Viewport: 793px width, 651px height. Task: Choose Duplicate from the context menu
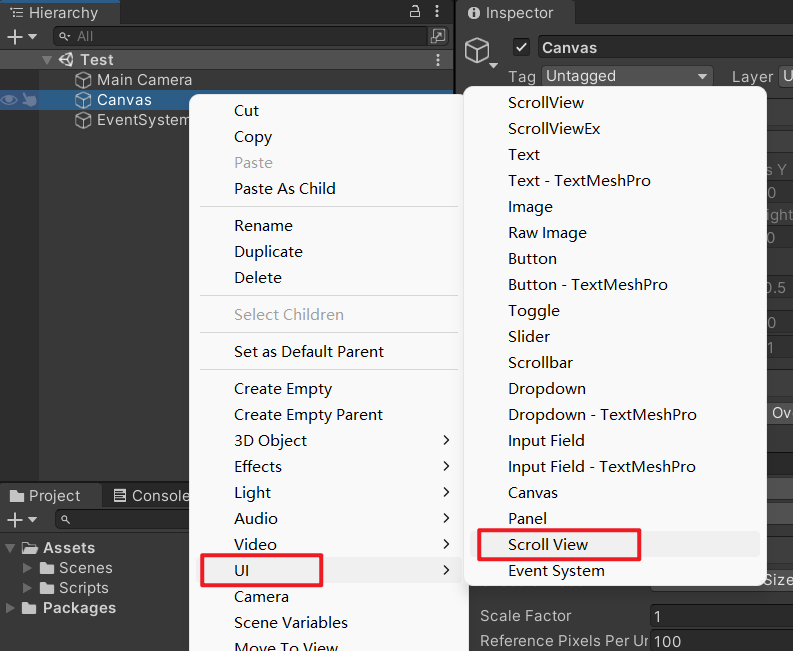[x=269, y=251]
